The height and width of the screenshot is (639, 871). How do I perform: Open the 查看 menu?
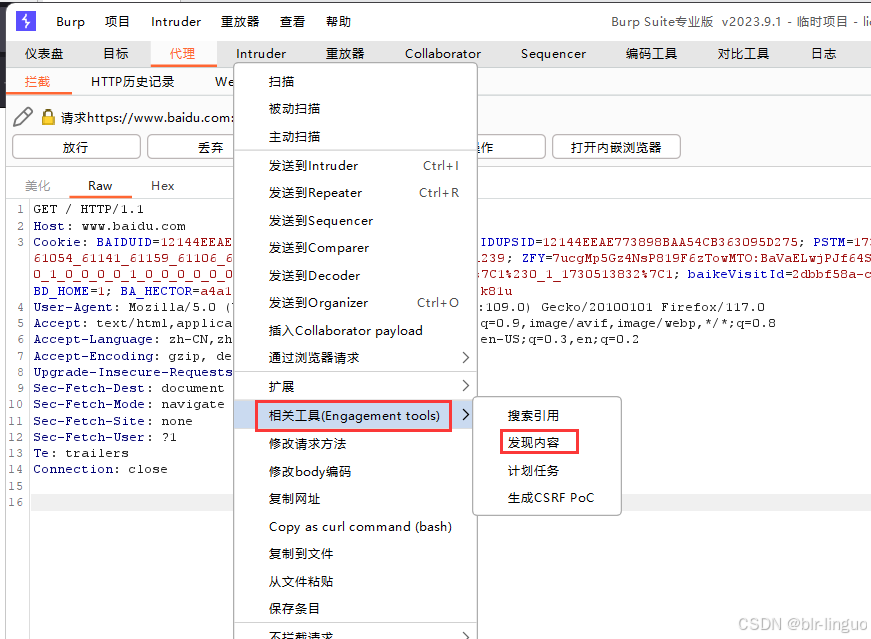pyautogui.click(x=293, y=22)
